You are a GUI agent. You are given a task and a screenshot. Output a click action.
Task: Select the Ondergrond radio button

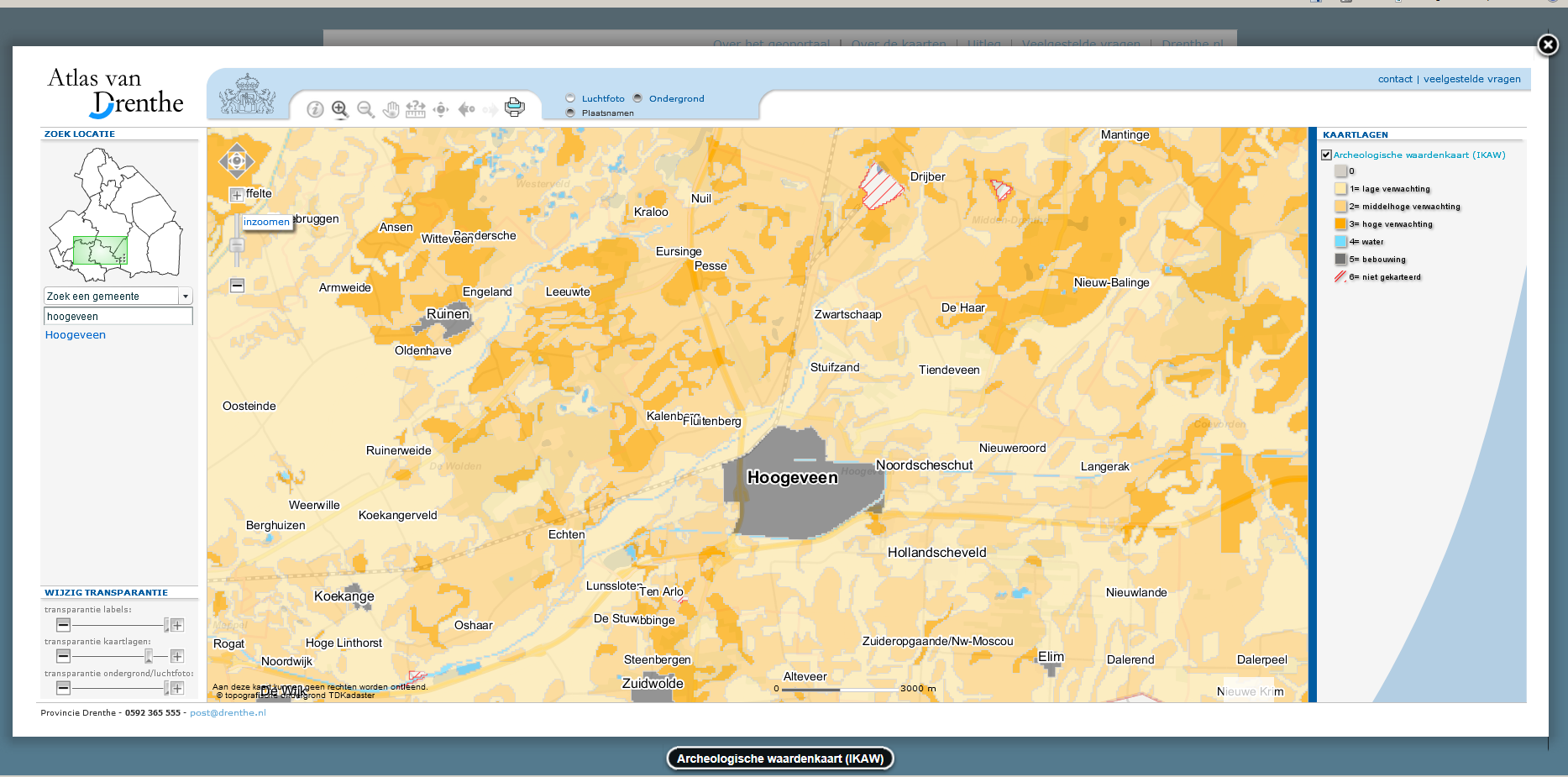[637, 98]
